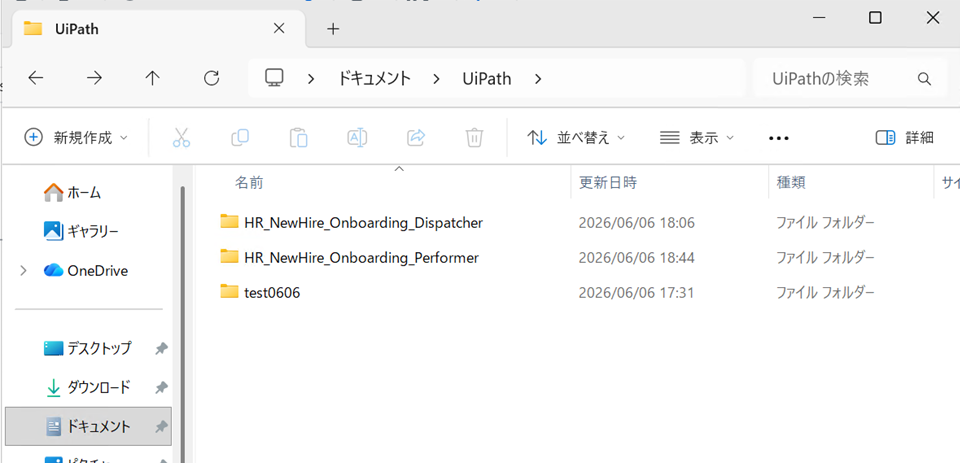Maximize the Explorer window
The height and width of the screenshot is (463, 960).
click(x=876, y=18)
